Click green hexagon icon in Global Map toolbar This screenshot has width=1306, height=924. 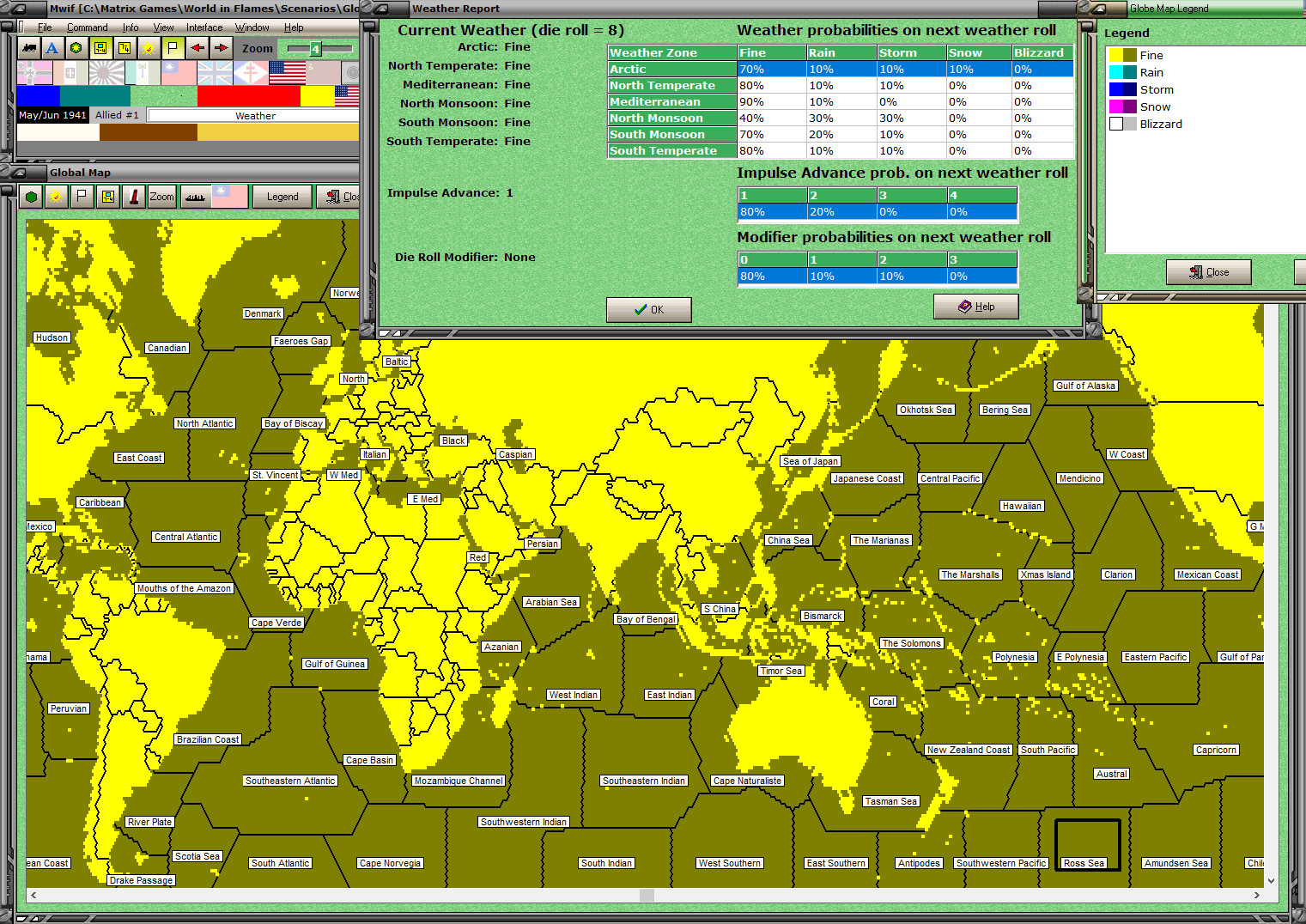(32, 197)
